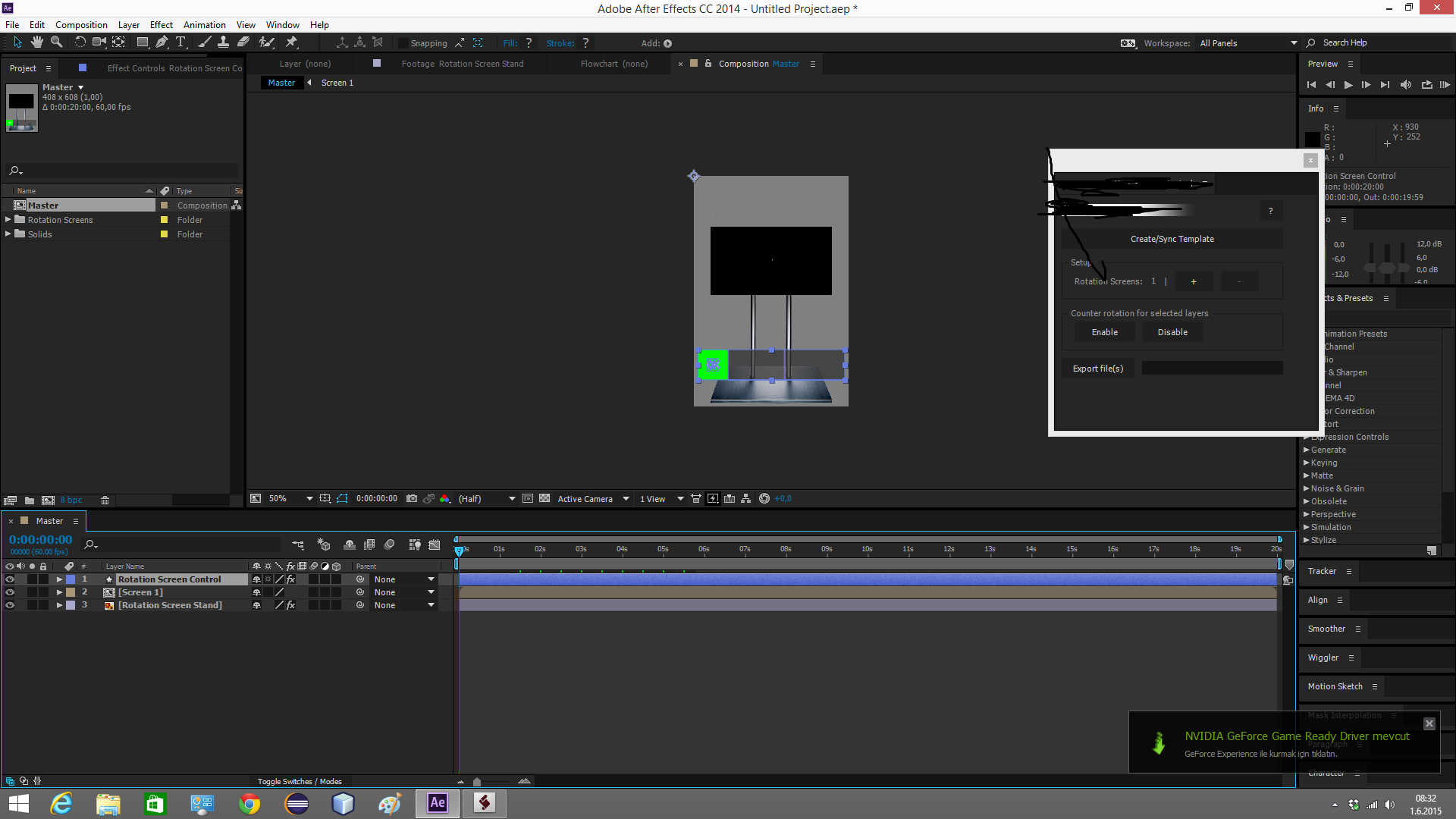This screenshot has width=1456, height=819.
Task: Open the Animation menu
Action: point(204,24)
